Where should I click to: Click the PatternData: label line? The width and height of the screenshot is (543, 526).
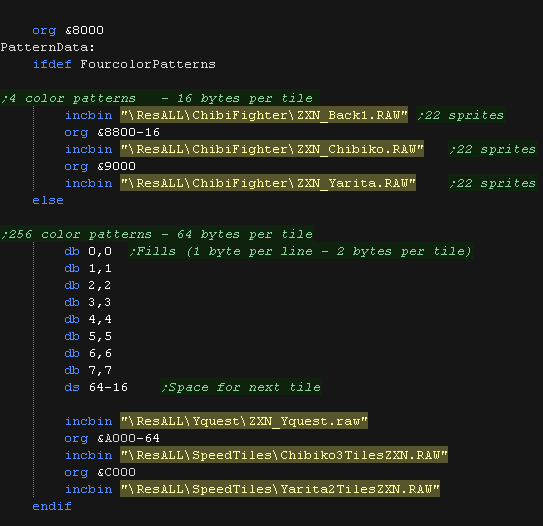(47, 47)
